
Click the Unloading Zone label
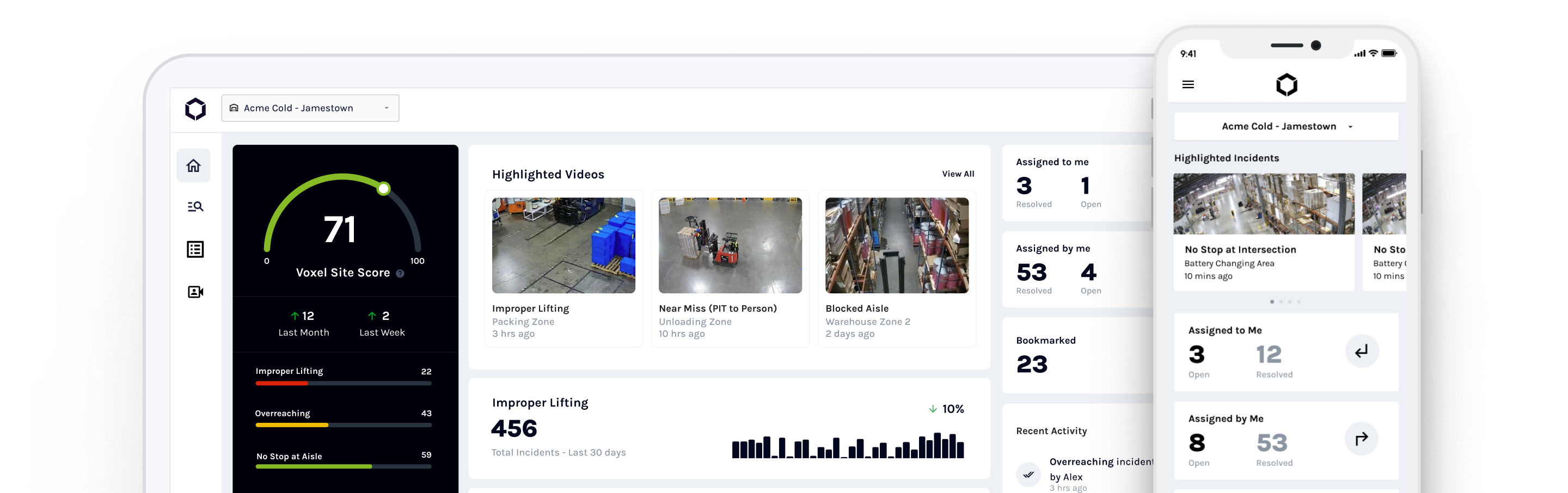tap(695, 322)
